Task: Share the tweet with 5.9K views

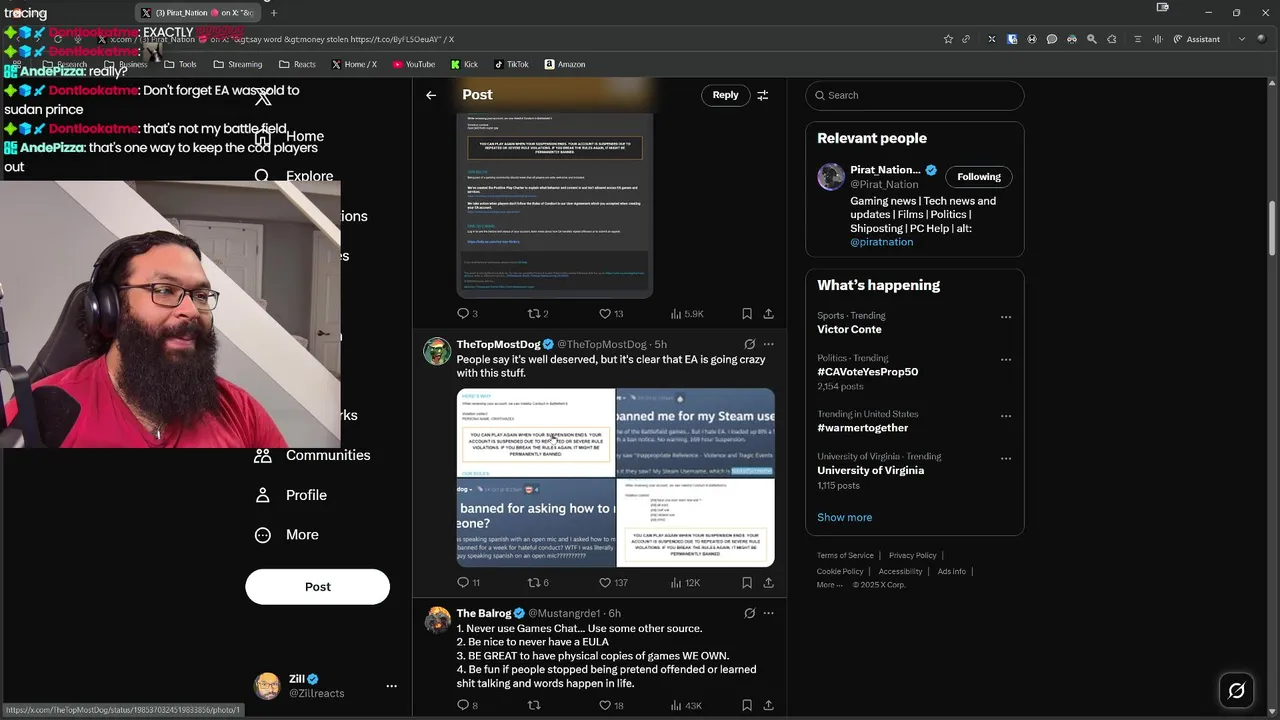Action: 768,313
